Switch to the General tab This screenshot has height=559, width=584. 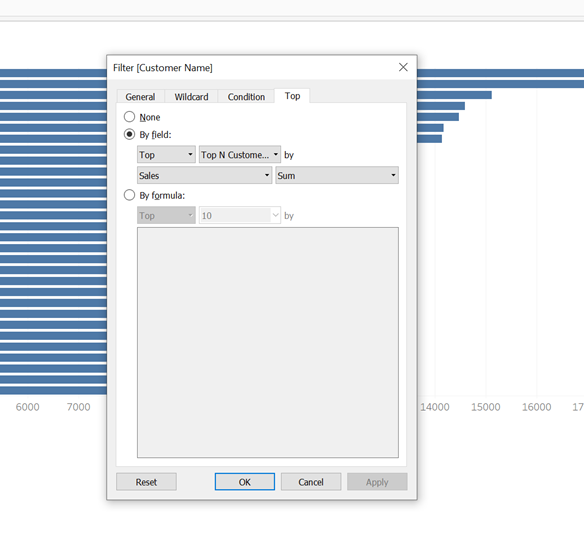click(x=140, y=97)
